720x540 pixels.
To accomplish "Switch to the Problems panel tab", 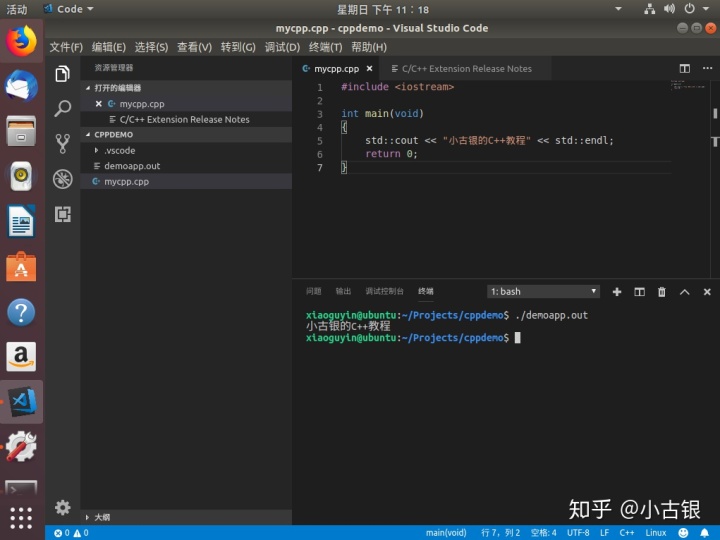I will coord(314,291).
